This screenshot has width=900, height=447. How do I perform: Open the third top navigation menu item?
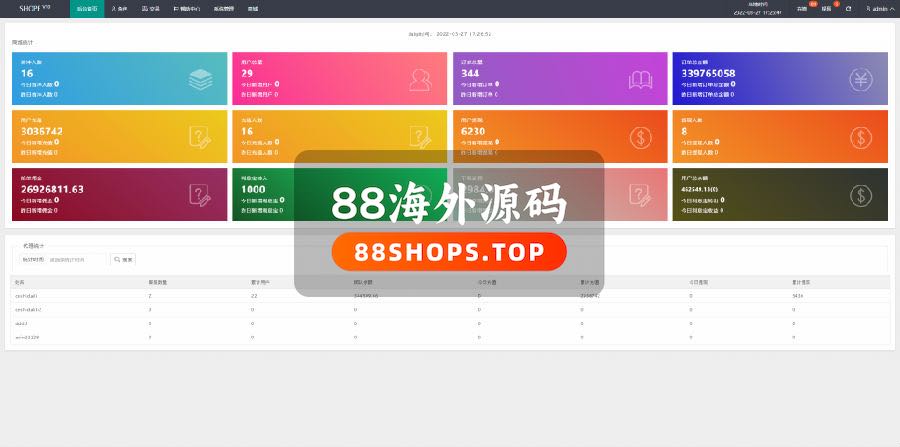click(152, 8)
